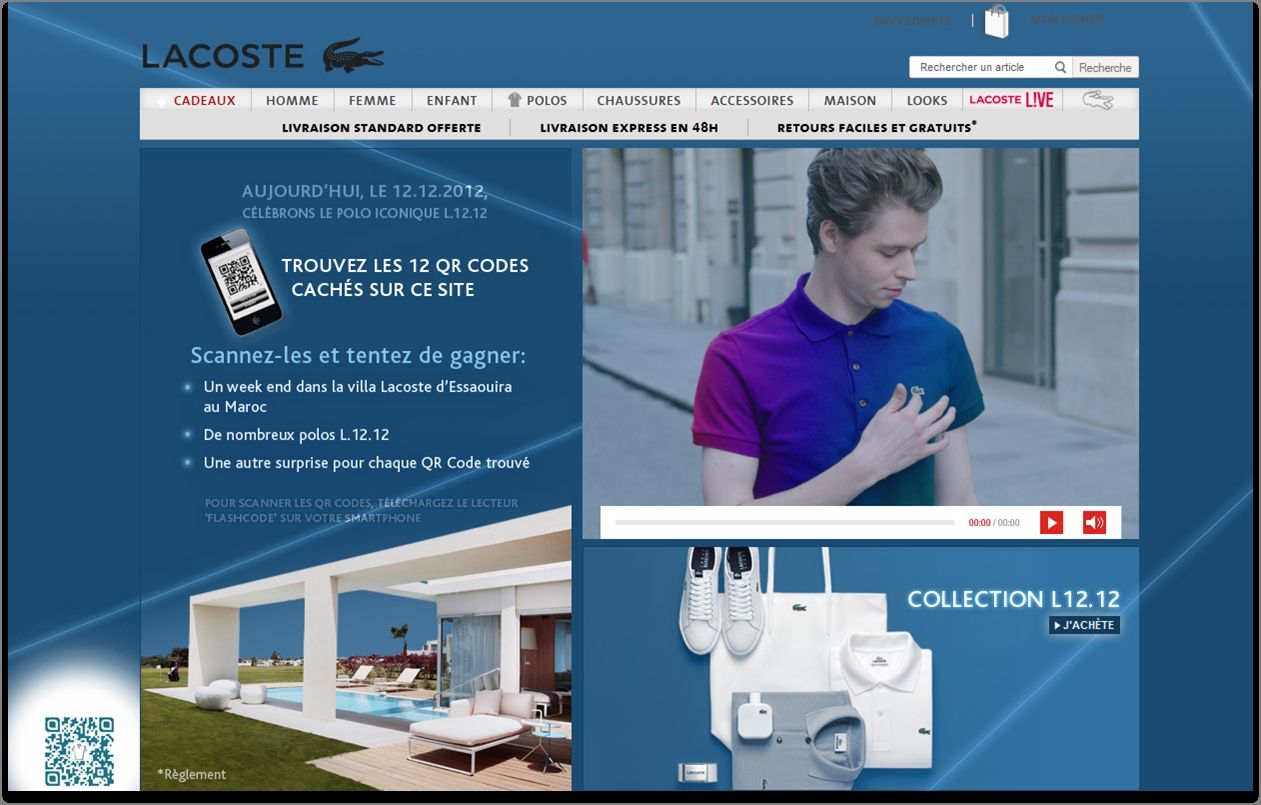Mute the video sound
This screenshot has height=805, width=1261.
[1094, 522]
